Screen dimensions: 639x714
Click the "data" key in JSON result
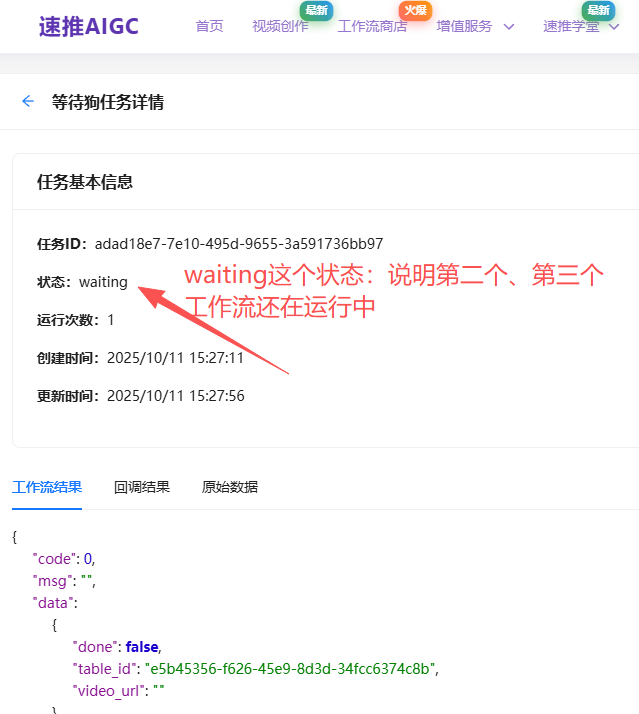tap(52, 603)
